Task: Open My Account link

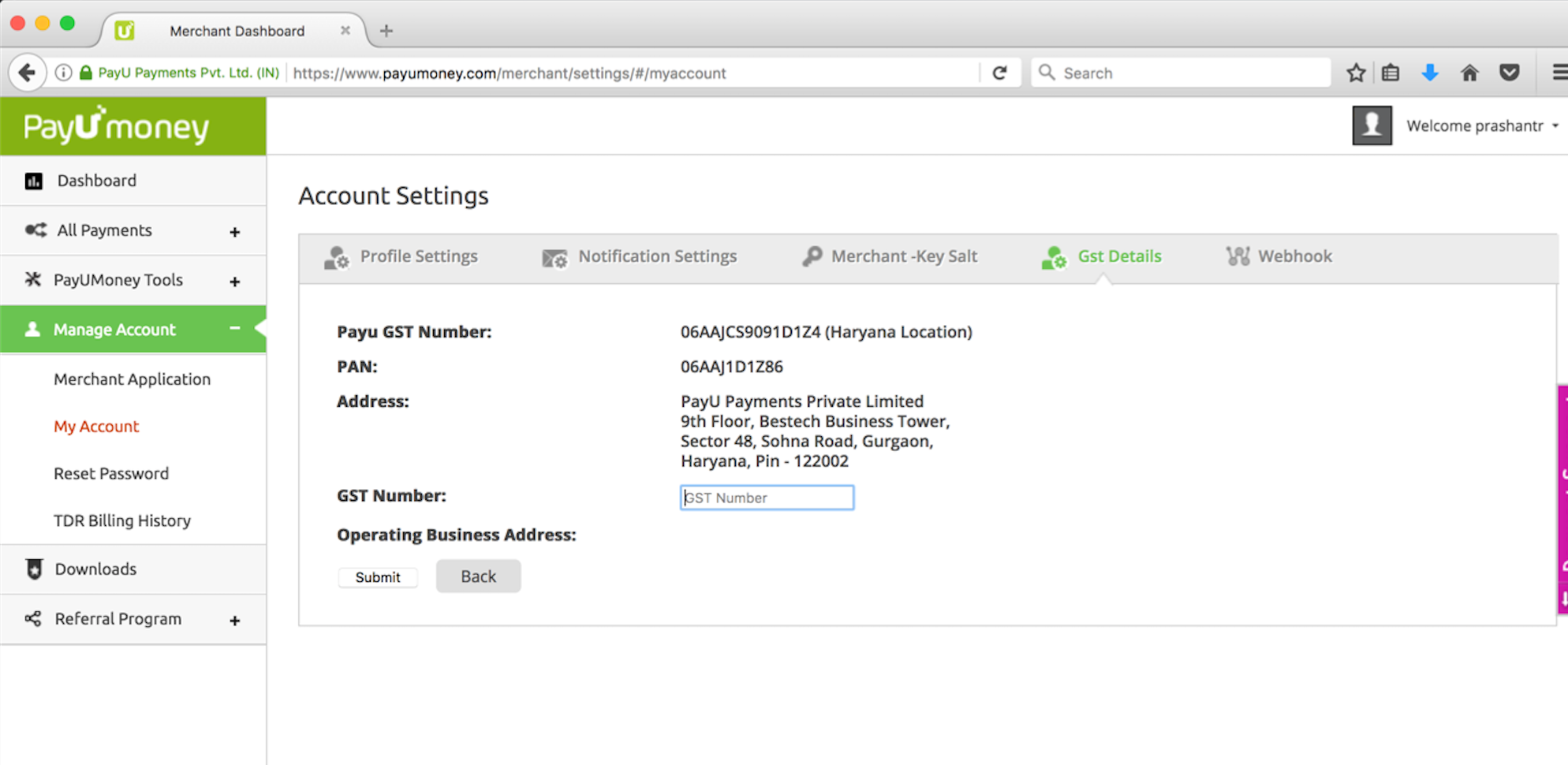Action: pyautogui.click(x=96, y=427)
